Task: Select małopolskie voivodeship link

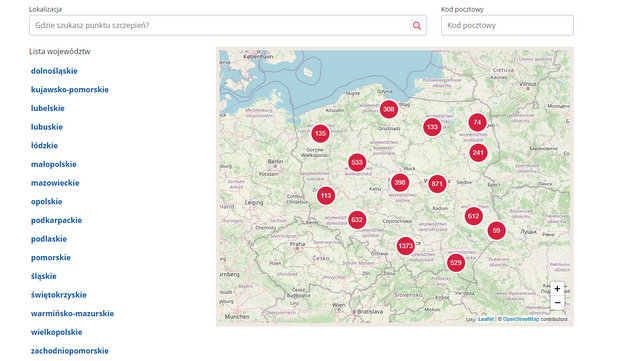Action: coord(54,164)
